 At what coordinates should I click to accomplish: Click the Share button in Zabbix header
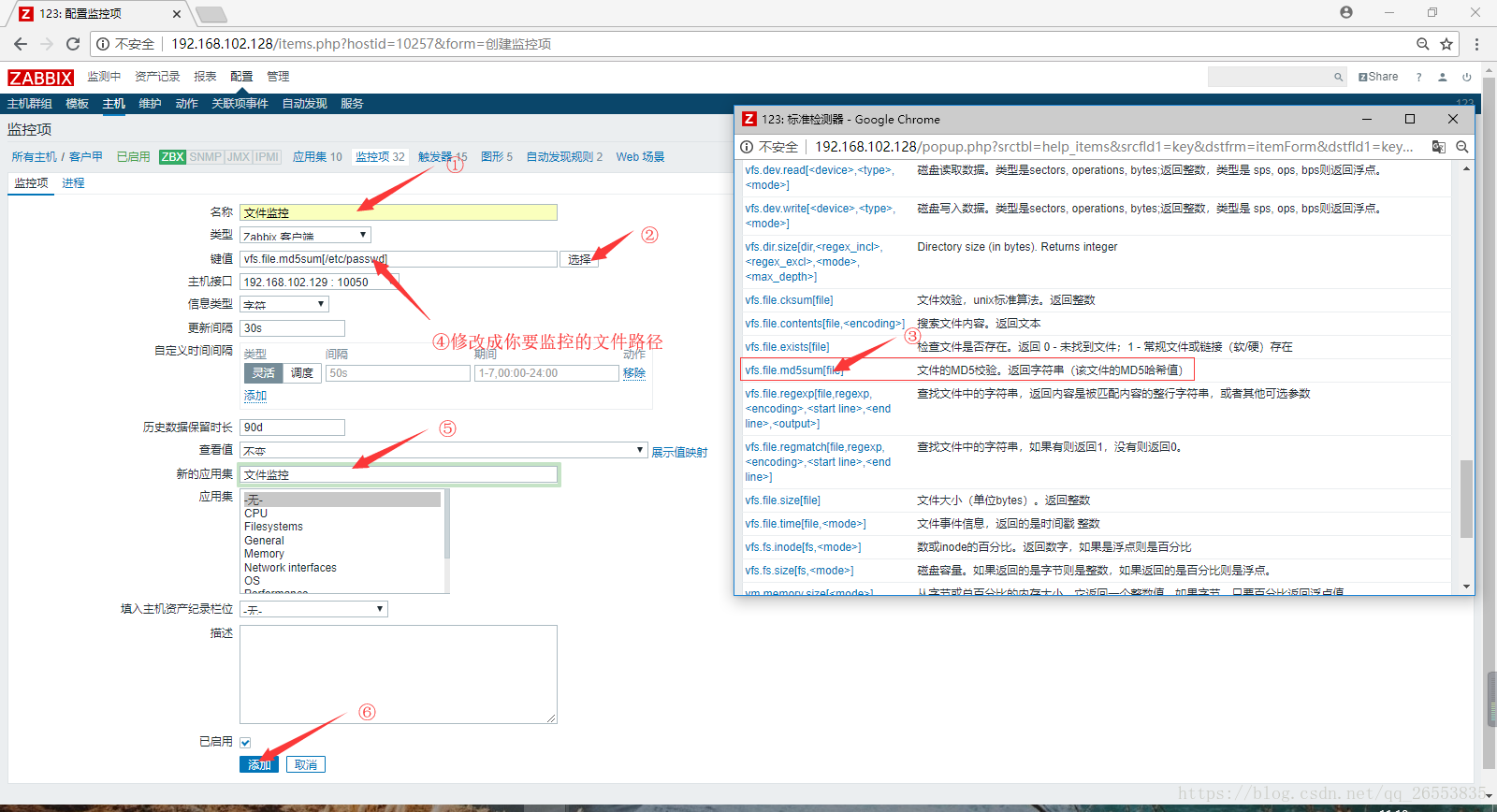[1378, 77]
